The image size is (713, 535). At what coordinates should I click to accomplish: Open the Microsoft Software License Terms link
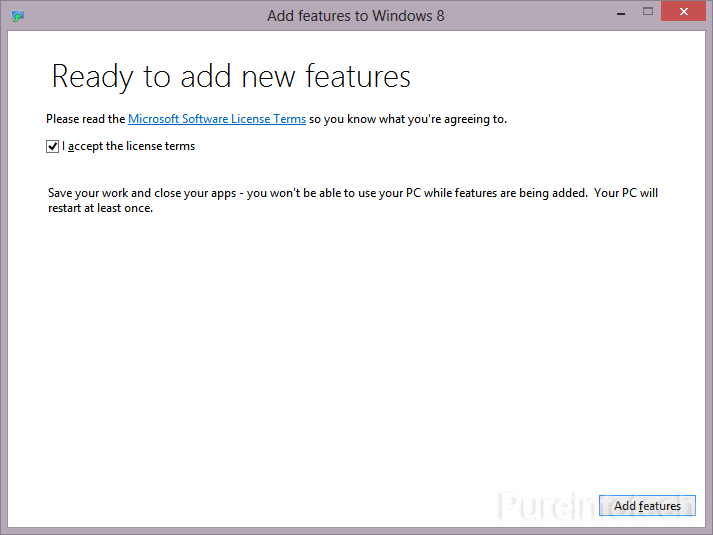pos(217,119)
